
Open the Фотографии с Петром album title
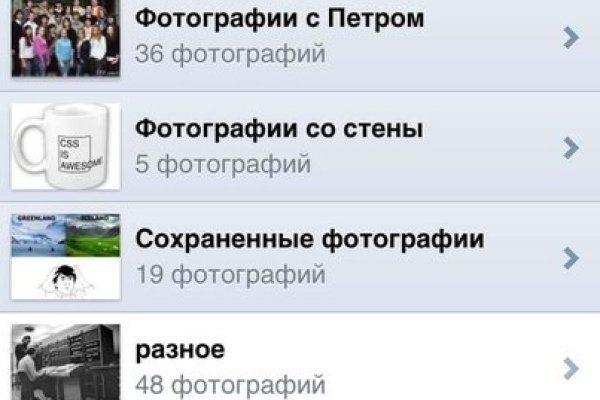(x=280, y=18)
